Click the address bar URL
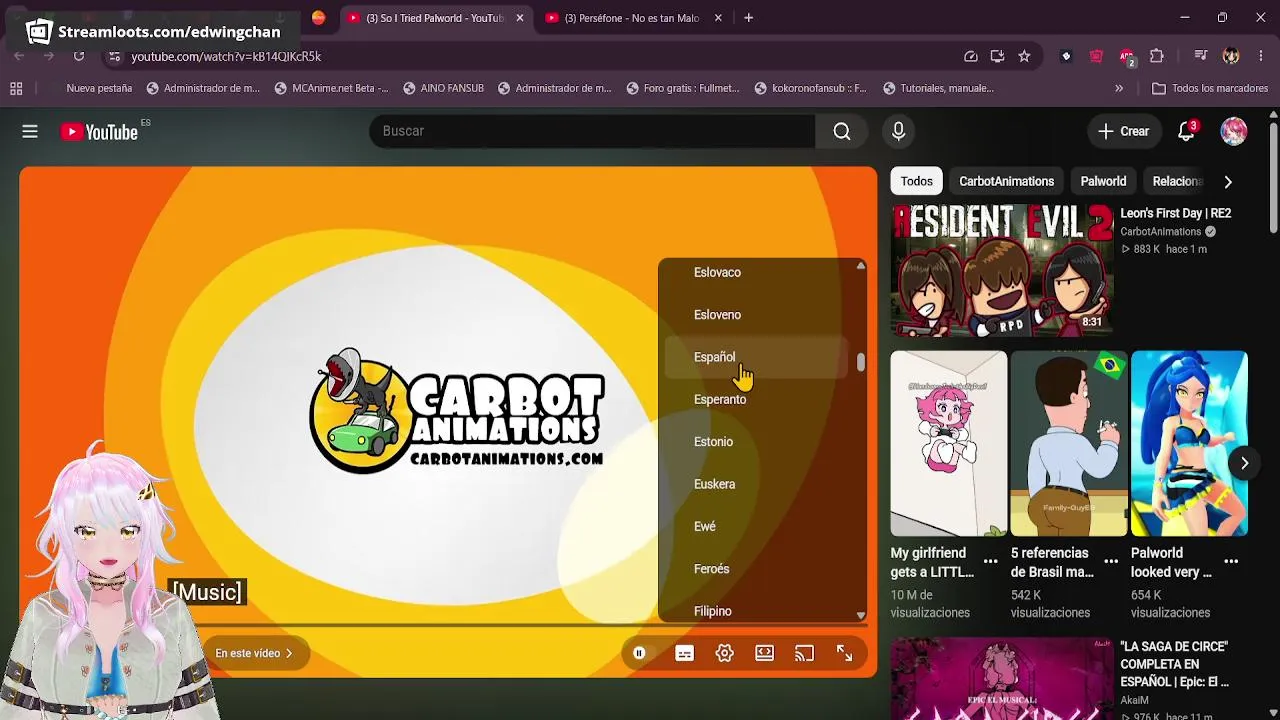Screen dimensions: 1280x720 click(226, 56)
